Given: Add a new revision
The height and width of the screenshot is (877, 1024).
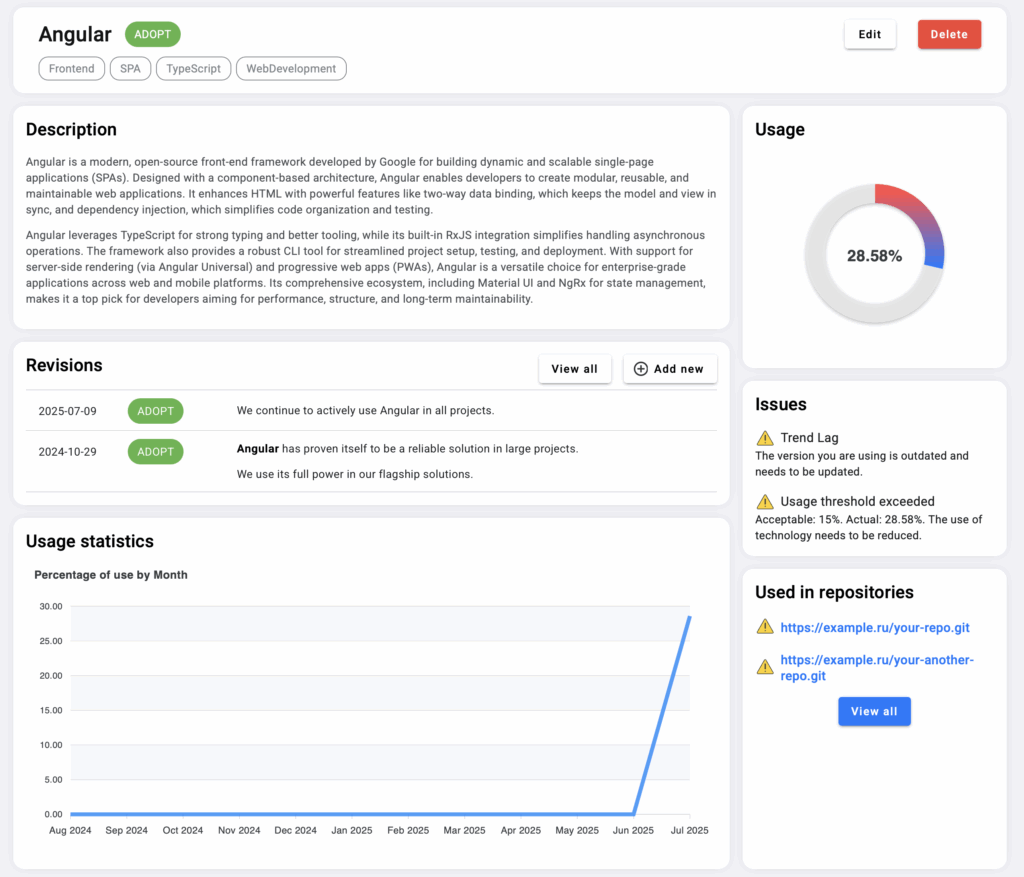Looking at the screenshot, I should (x=669, y=369).
